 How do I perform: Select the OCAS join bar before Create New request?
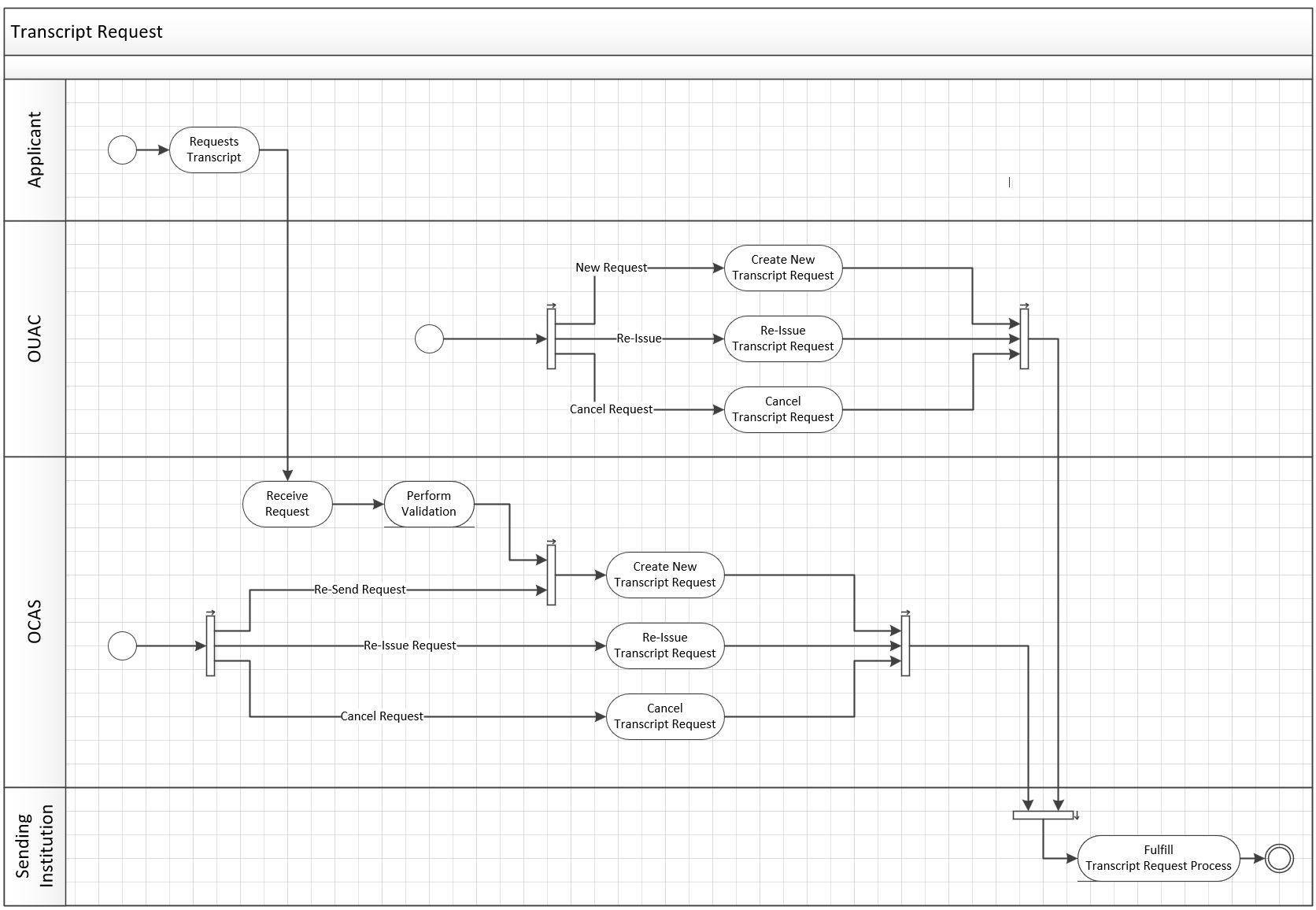[551, 575]
